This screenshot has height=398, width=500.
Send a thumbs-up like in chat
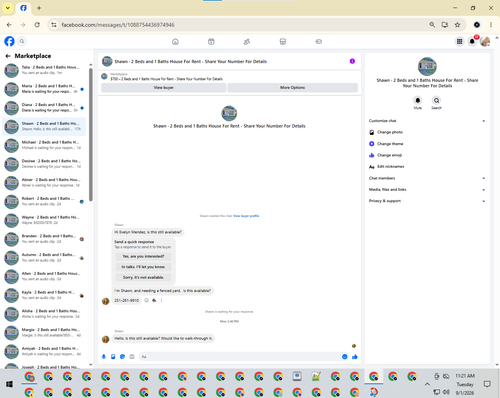coord(355,357)
